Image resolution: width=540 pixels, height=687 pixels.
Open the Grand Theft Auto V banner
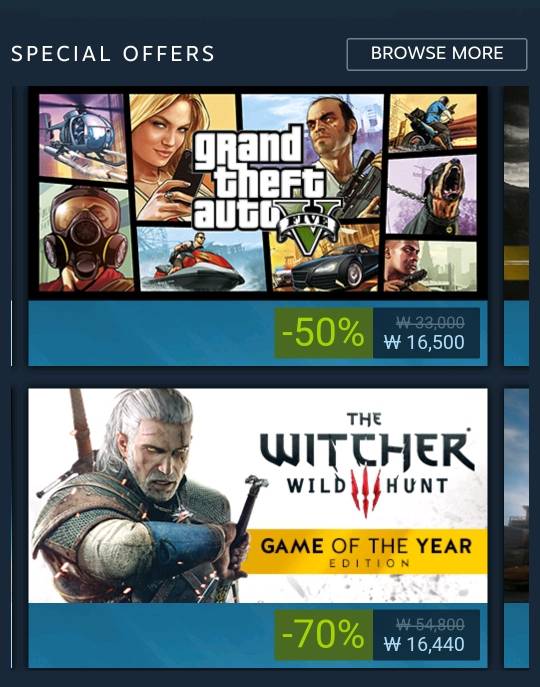(x=258, y=193)
